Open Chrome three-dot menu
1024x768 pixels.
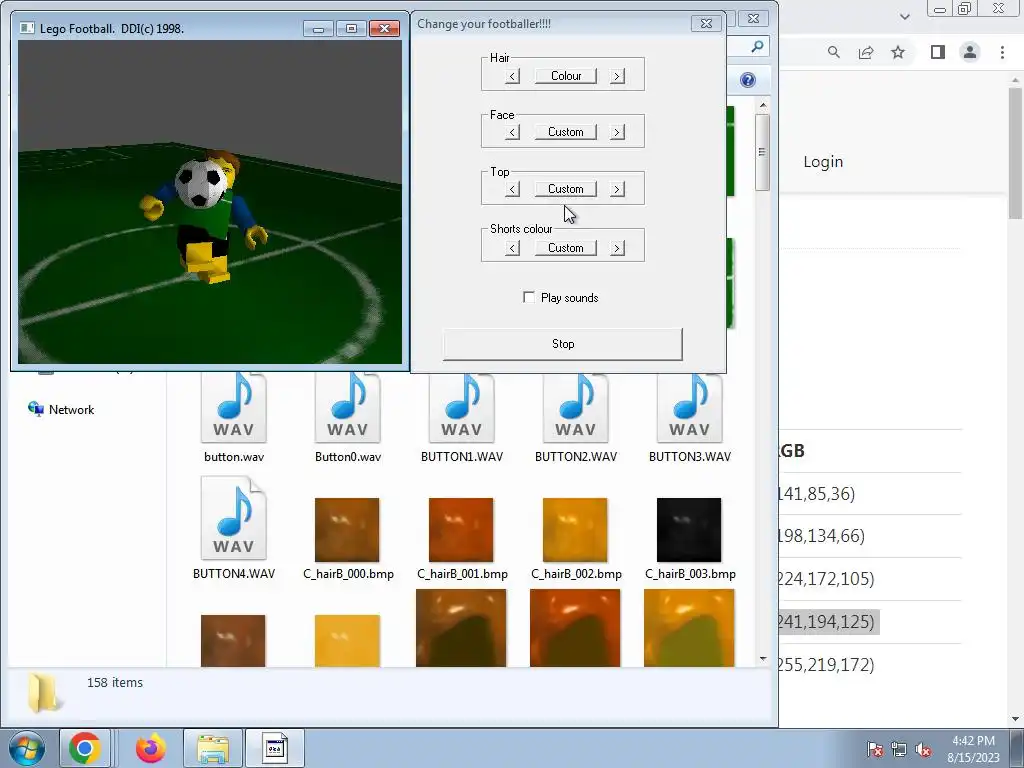pos(1002,52)
